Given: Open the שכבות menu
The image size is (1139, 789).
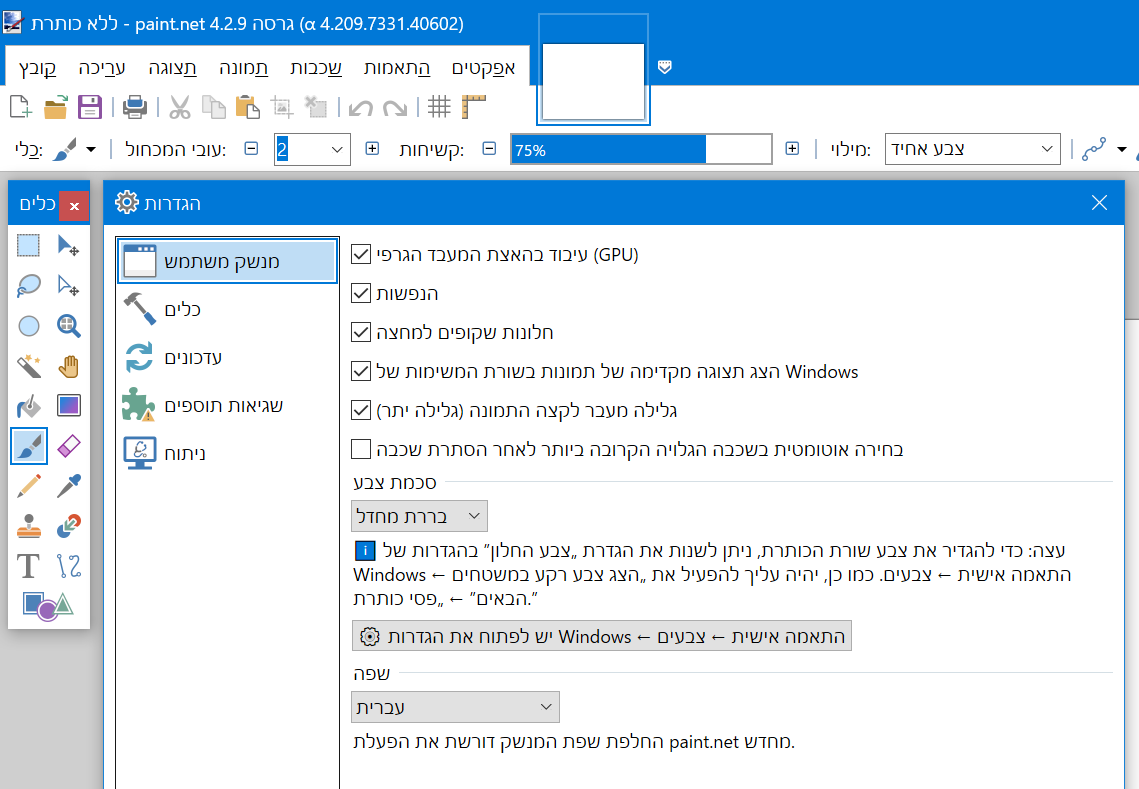Looking at the screenshot, I should (x=316, y=68).
